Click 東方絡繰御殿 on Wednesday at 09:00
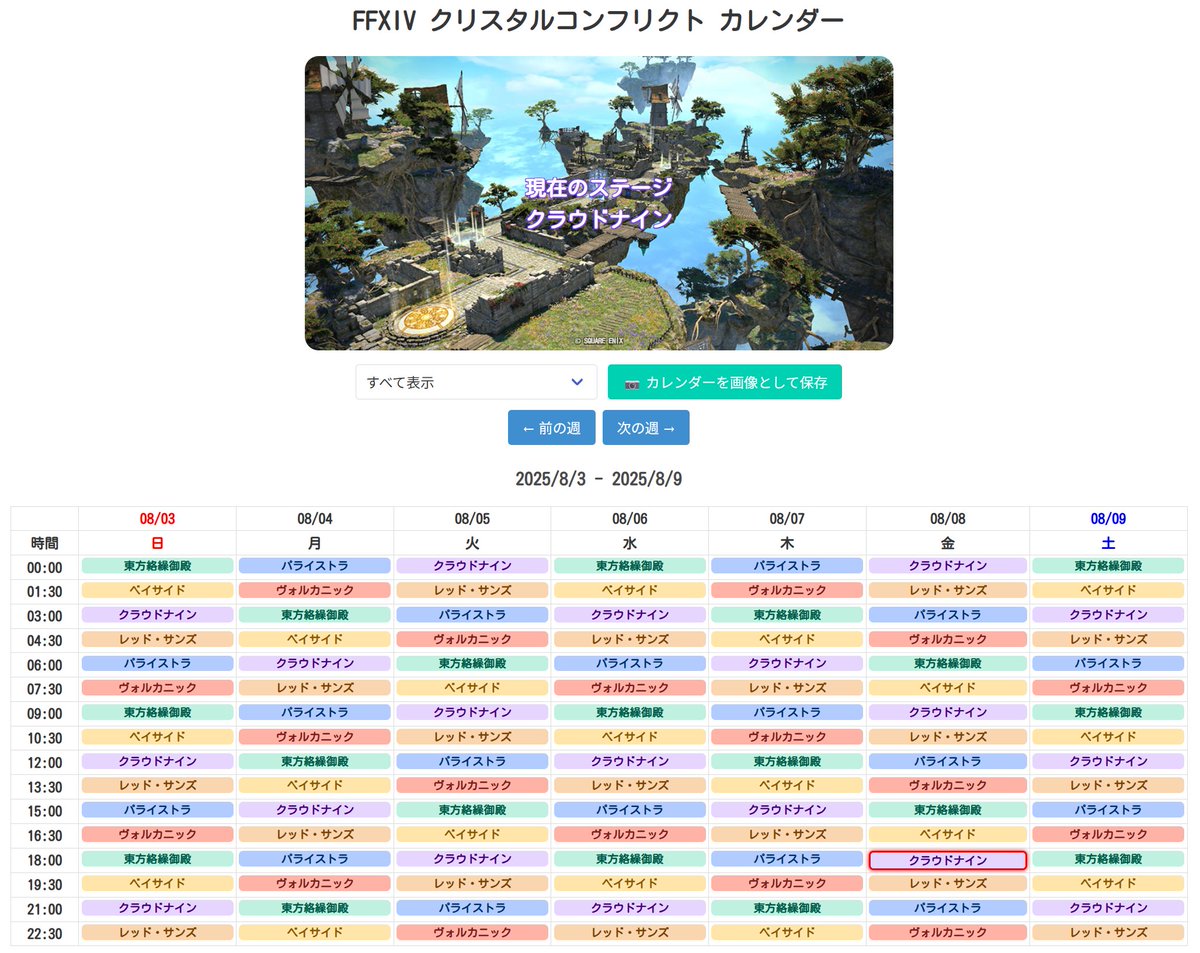Image resolution: width=1200 pixels, height=953 pixels. point(630,712)
